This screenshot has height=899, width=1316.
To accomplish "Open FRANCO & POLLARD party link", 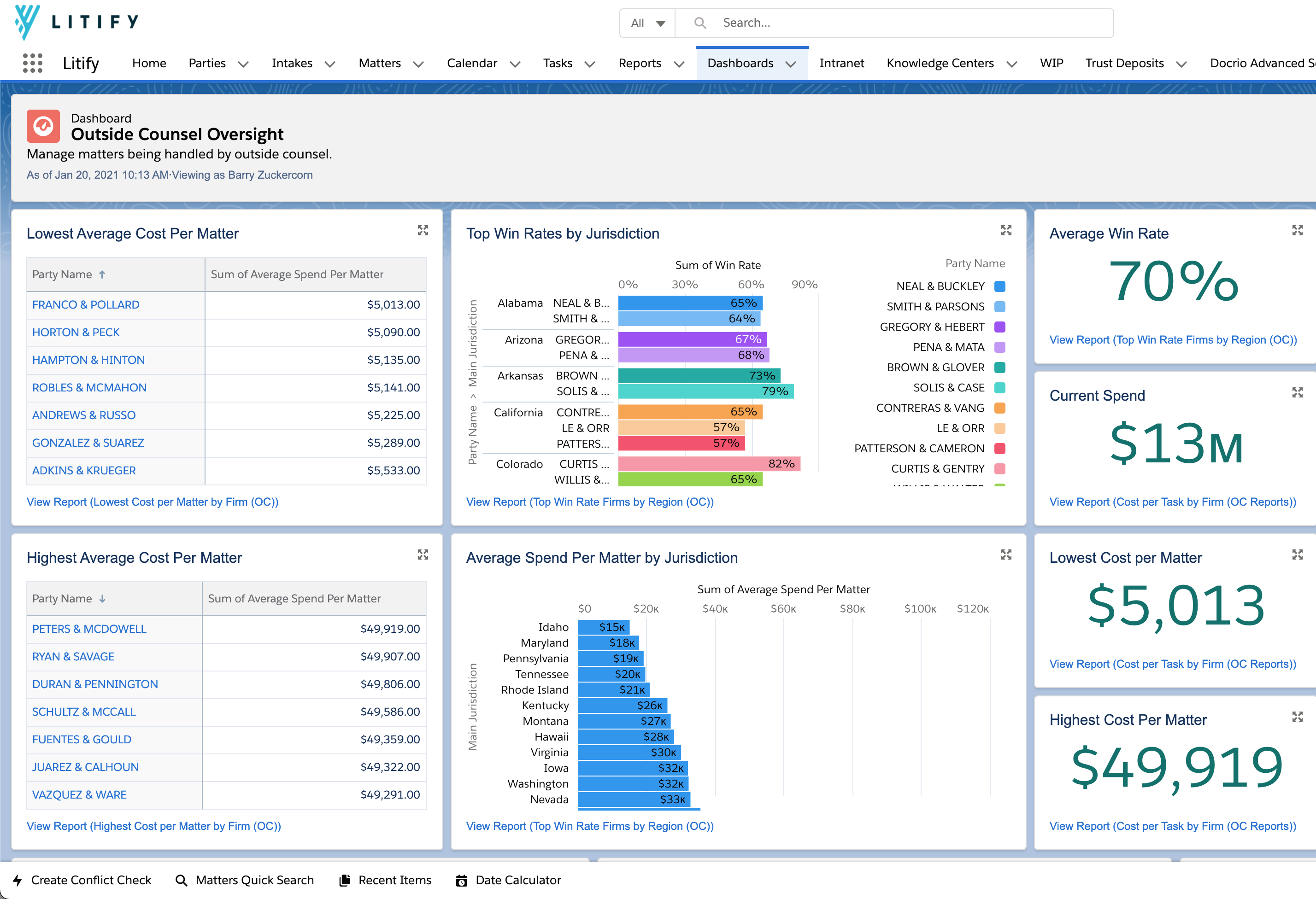I will [86, 304].
